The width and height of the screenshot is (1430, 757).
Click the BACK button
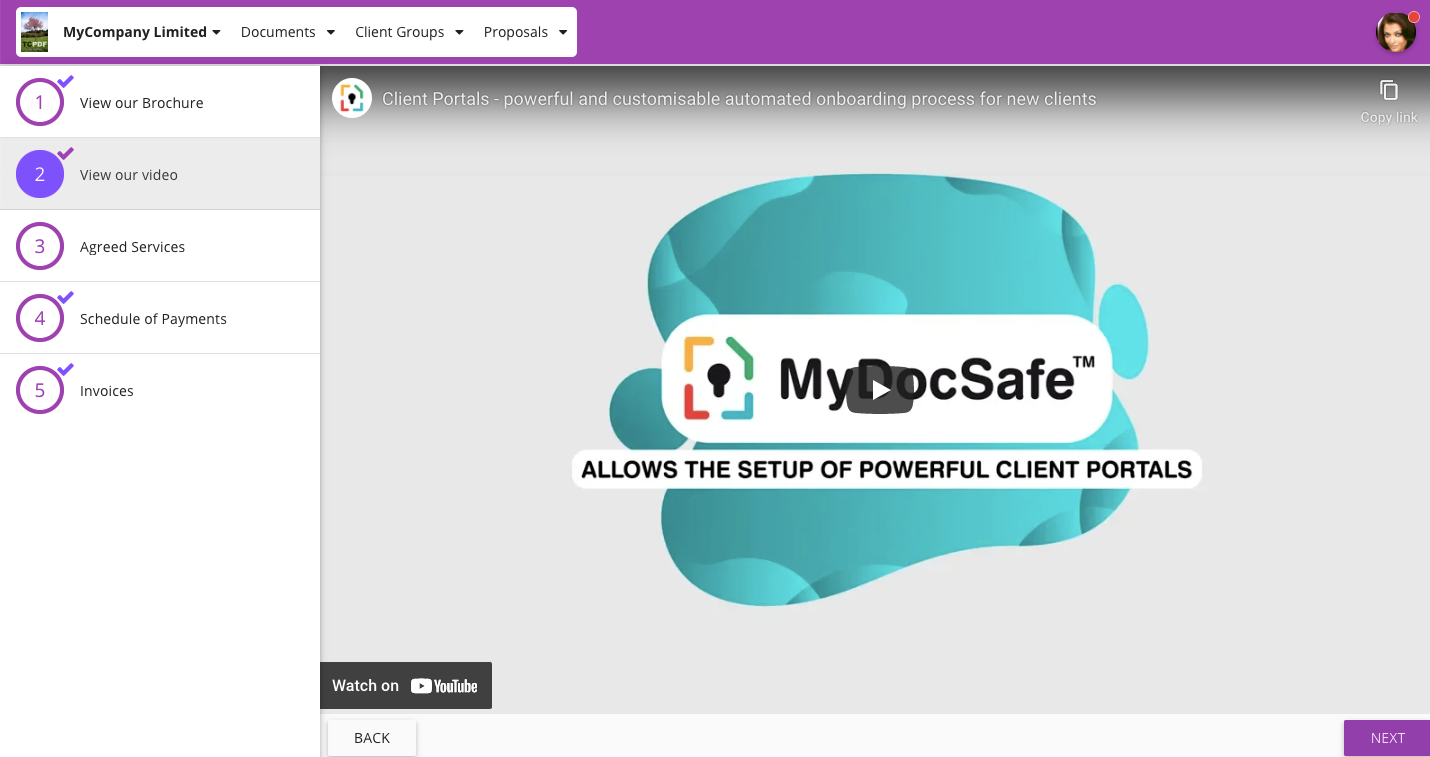[372, 738]
